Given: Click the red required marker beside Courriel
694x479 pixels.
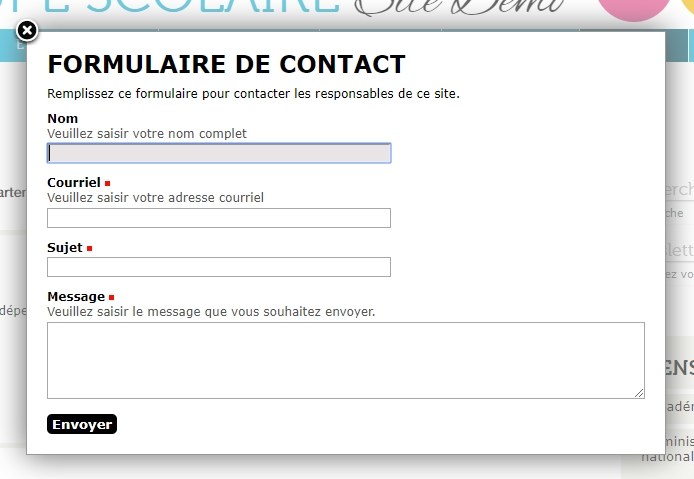Looking at the screenshot, I should (x=108, y=183).
